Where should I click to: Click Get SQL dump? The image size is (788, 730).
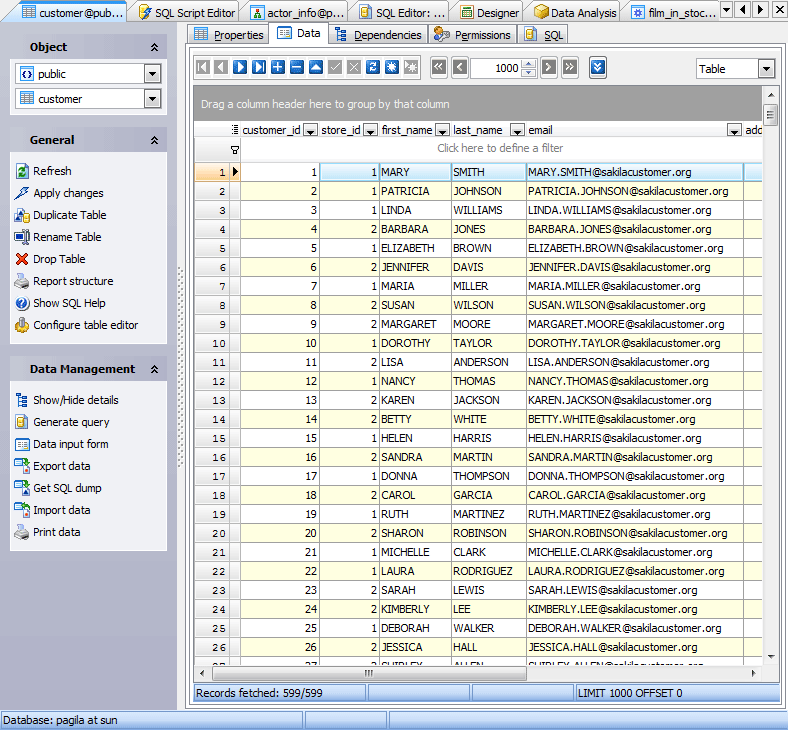(x=67, y=488)
